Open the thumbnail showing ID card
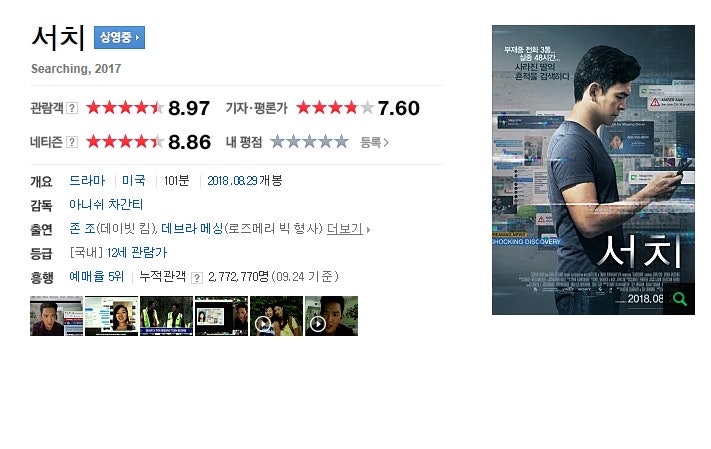The image size is (711, 449). point(221,316)
